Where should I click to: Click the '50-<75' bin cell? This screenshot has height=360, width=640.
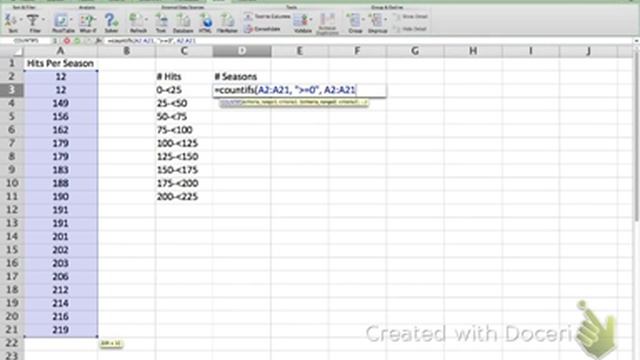pyautogui.click(x=184, y=117)
